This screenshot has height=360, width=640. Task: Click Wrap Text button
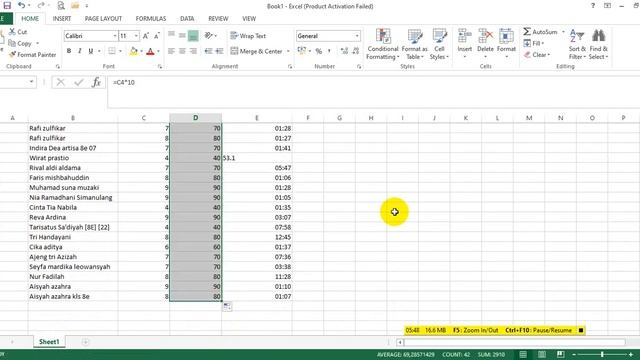(x=248, y=36)
